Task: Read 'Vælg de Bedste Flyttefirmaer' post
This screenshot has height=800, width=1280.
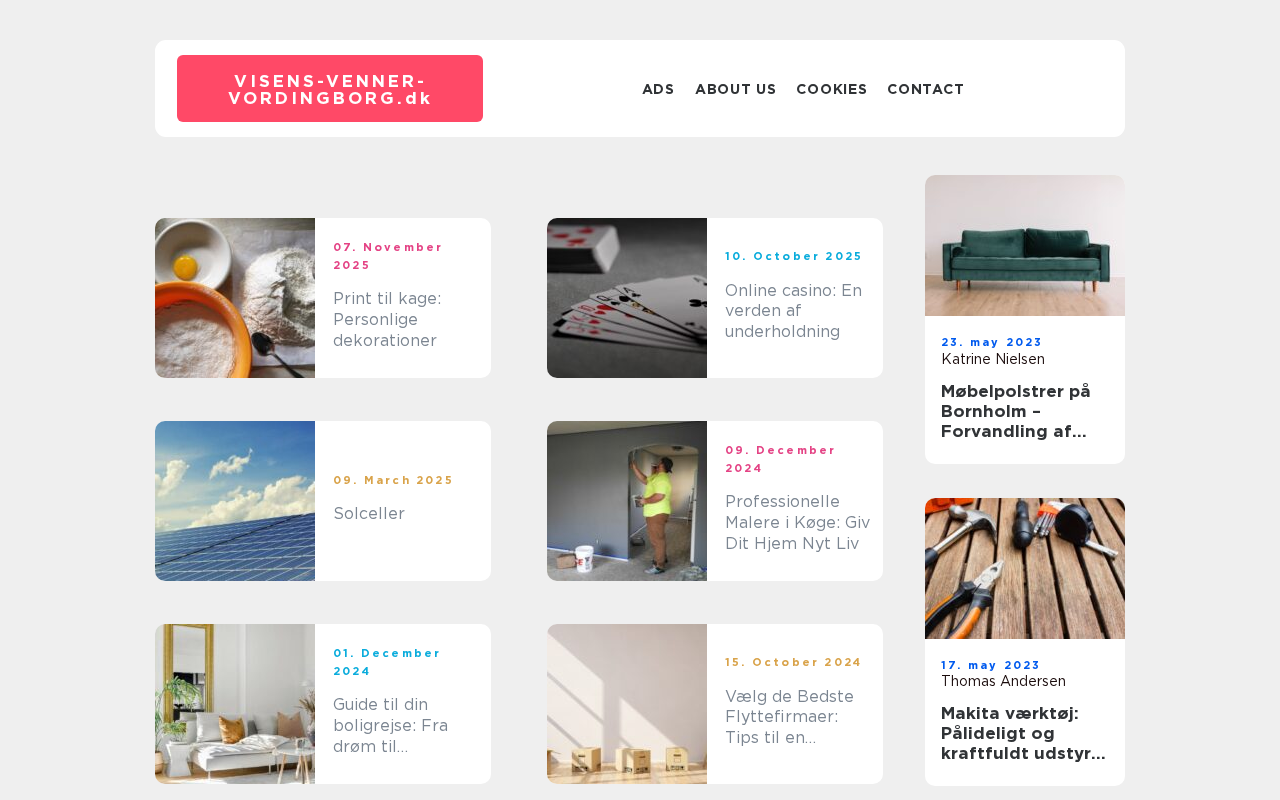Action: (x=790, y=717)
